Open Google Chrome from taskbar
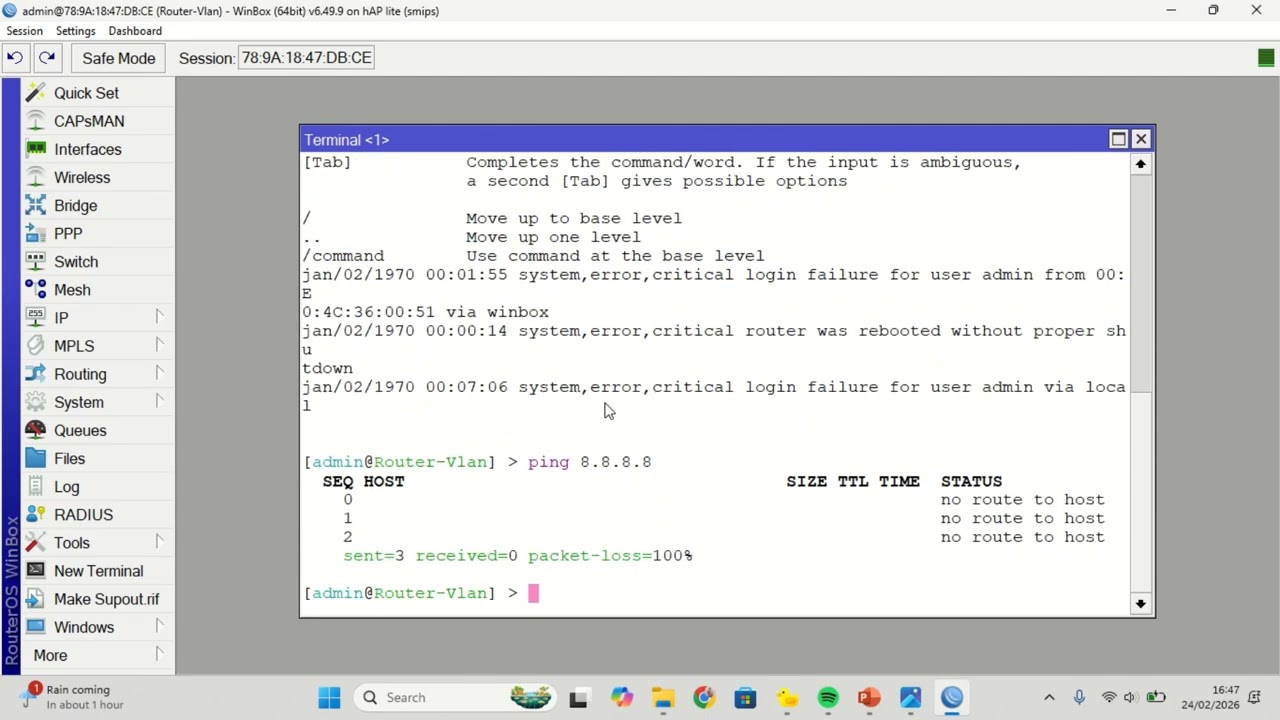The height and width of the screenshot is (720, 1280). 704,697
